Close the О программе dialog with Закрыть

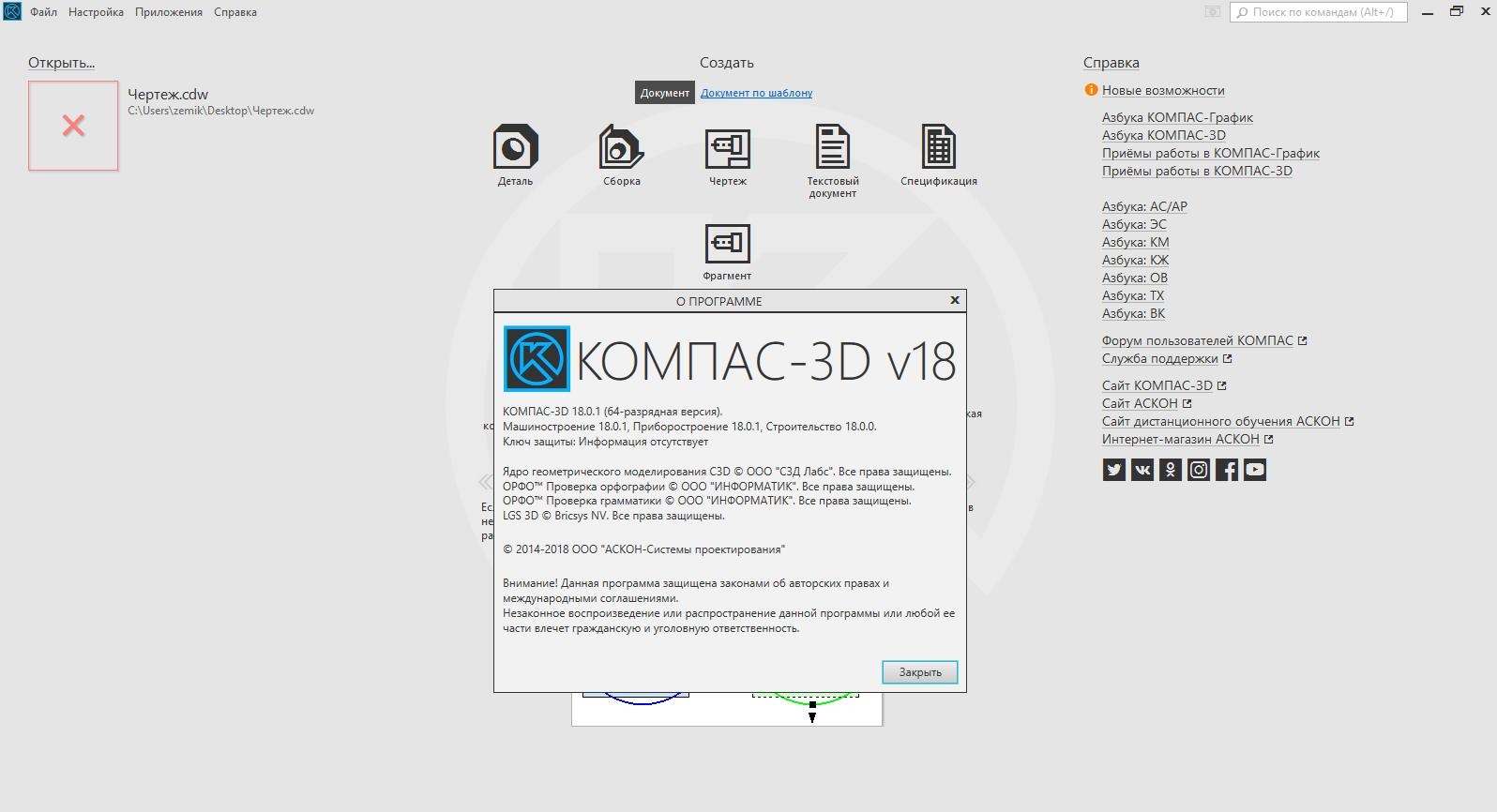click(919, 672)
